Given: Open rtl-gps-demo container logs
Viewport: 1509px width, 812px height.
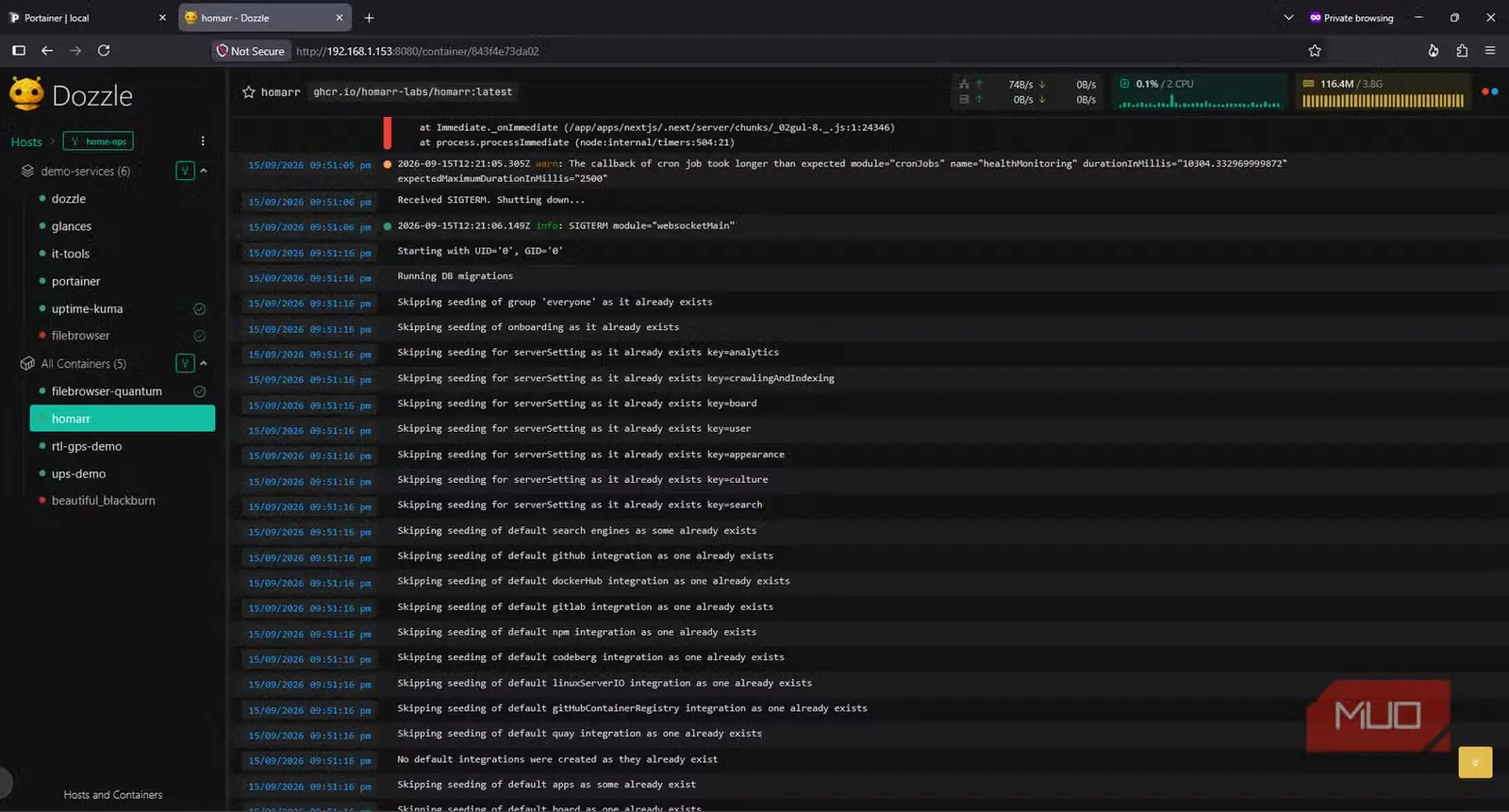Looking at the screenshot, I should click(x=87, y=446).
